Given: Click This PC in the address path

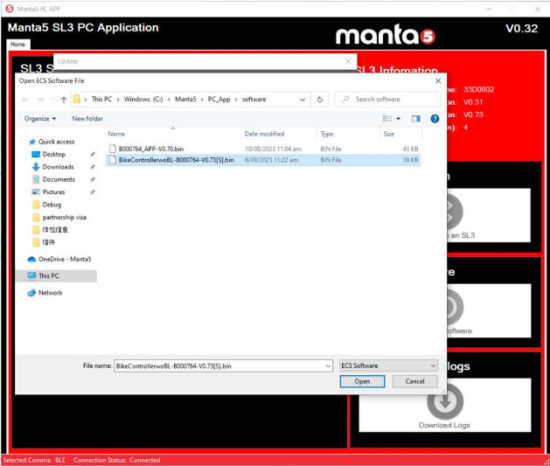Looking at the screenshot, I should [102, 99].
